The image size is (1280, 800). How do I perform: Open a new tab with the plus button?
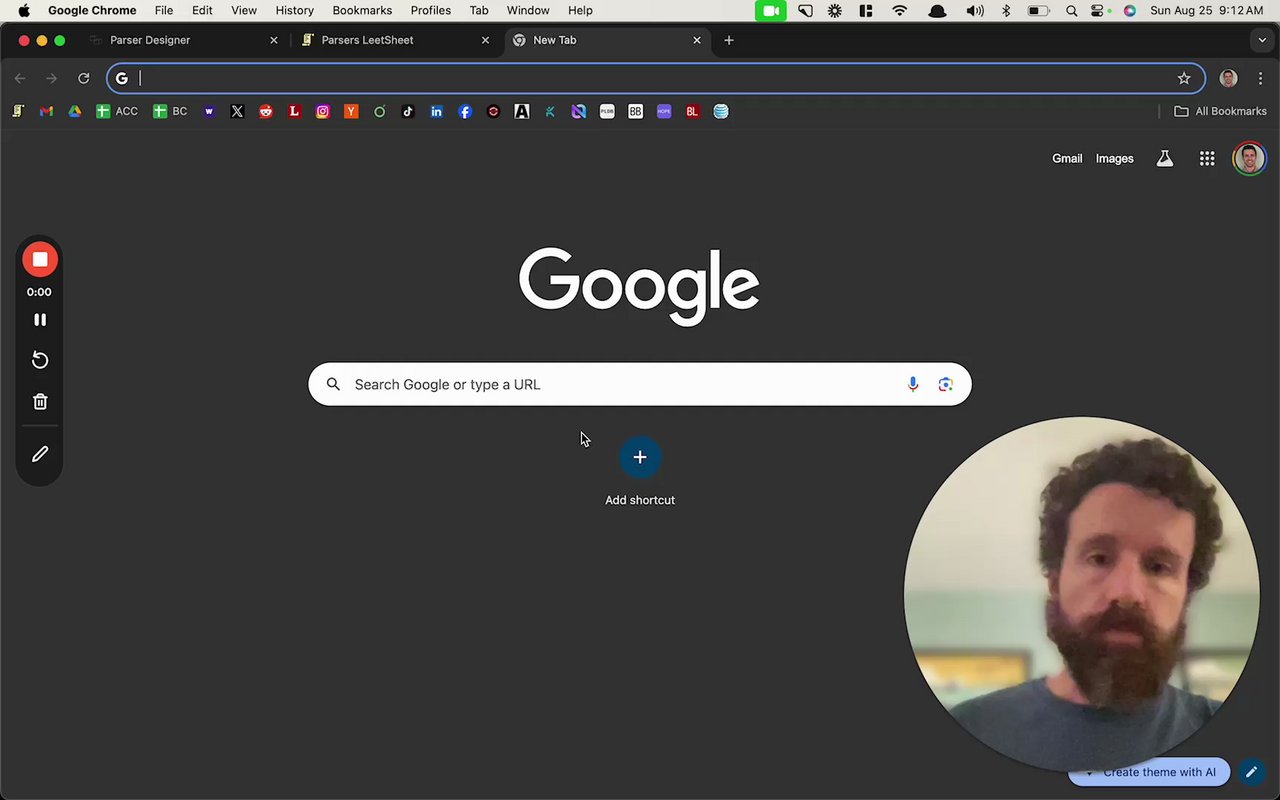click(x=729, y=40)
